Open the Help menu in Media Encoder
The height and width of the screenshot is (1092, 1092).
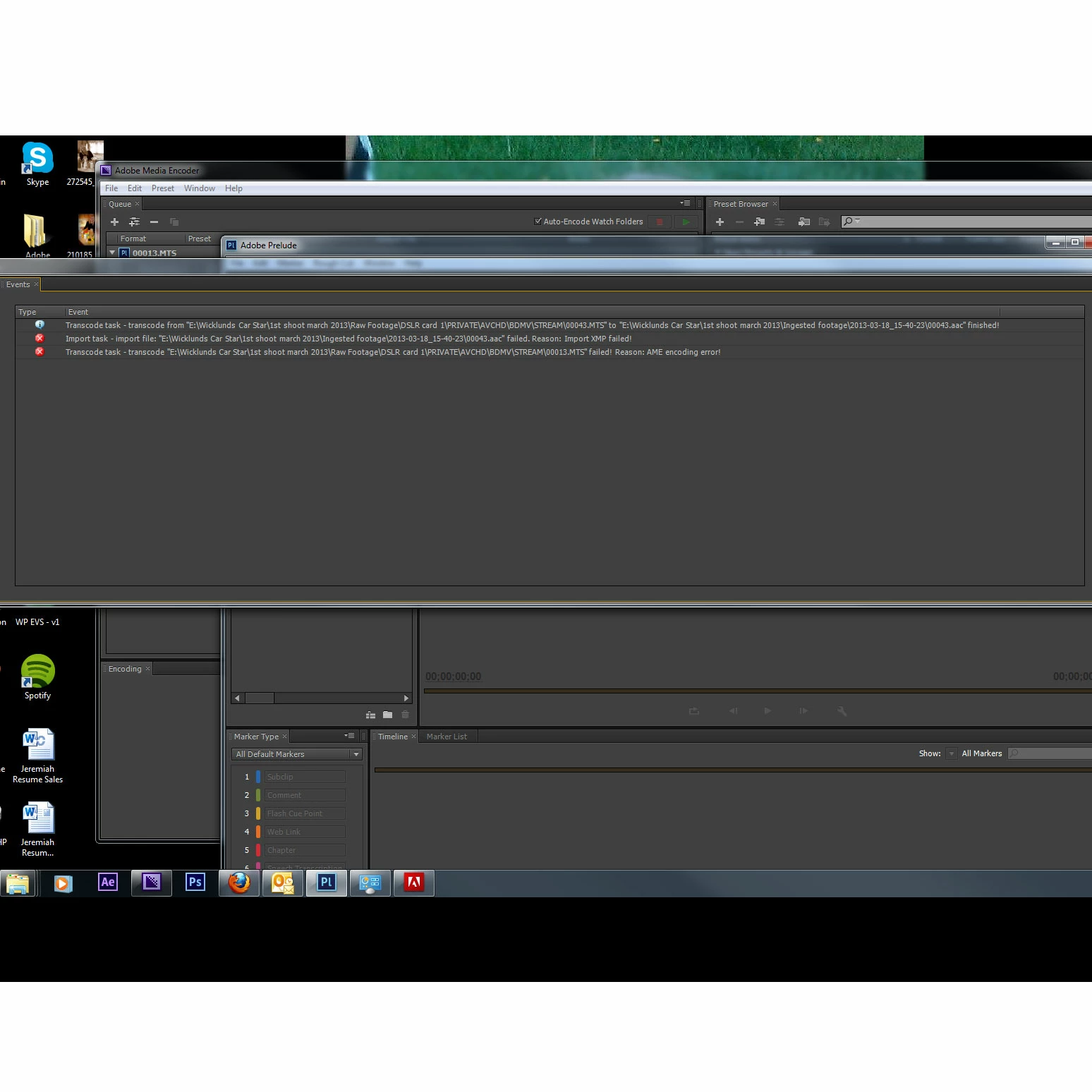tap(233, 188)
